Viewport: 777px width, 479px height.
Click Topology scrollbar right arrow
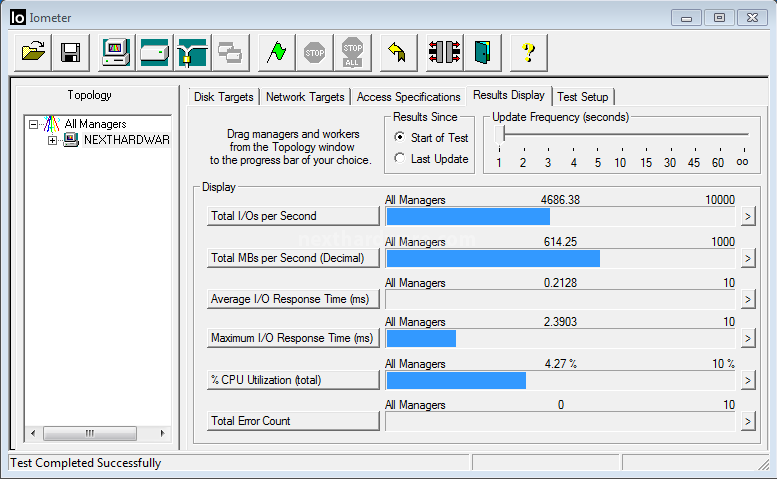coord(162,433)
